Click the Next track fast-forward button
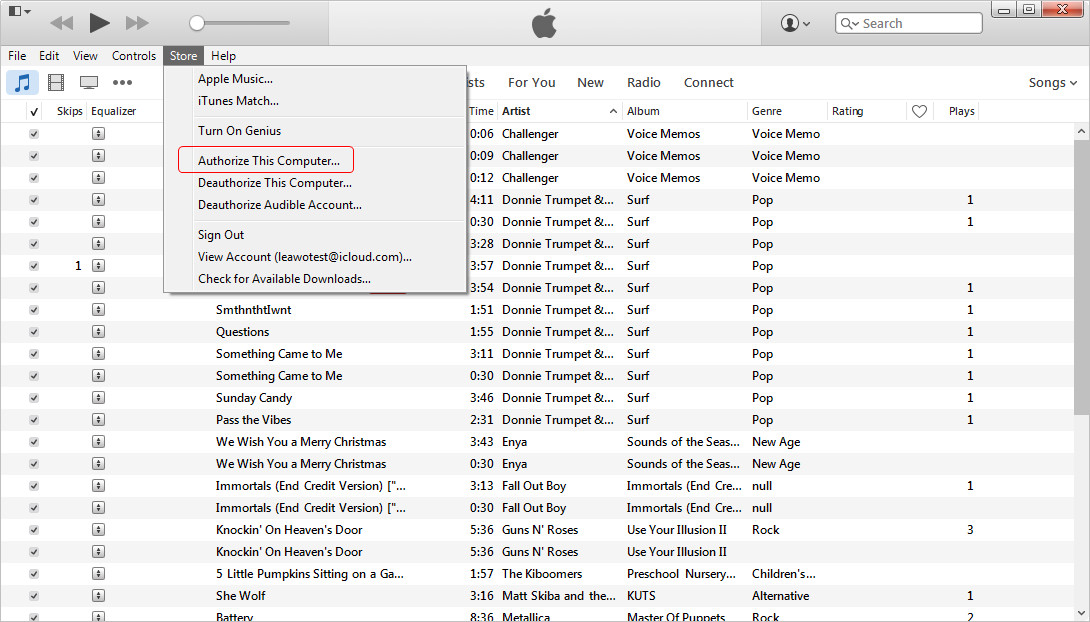Screen dimensions: 1090x622 (137, 23)
